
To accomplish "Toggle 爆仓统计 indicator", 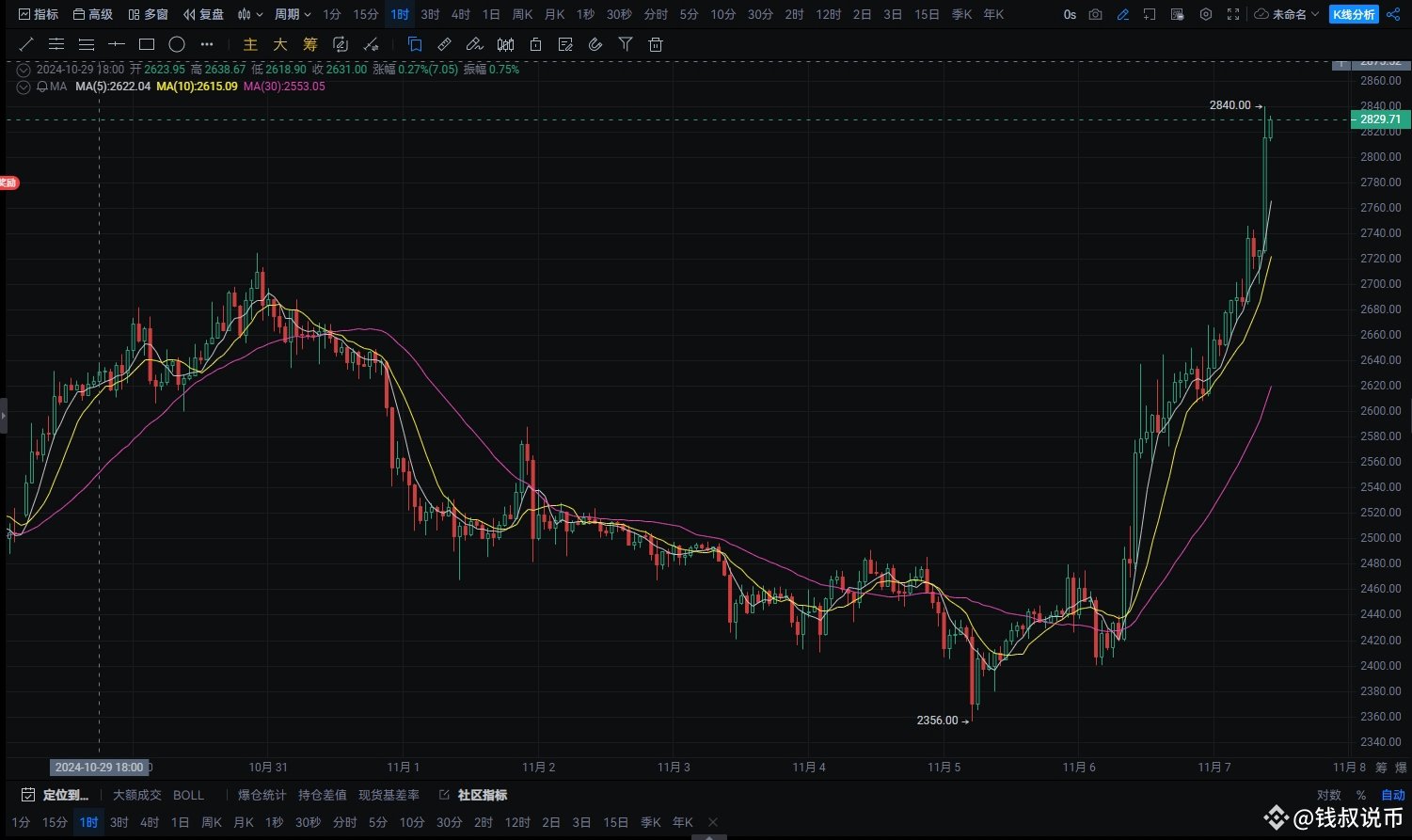I will pos(262,795).
